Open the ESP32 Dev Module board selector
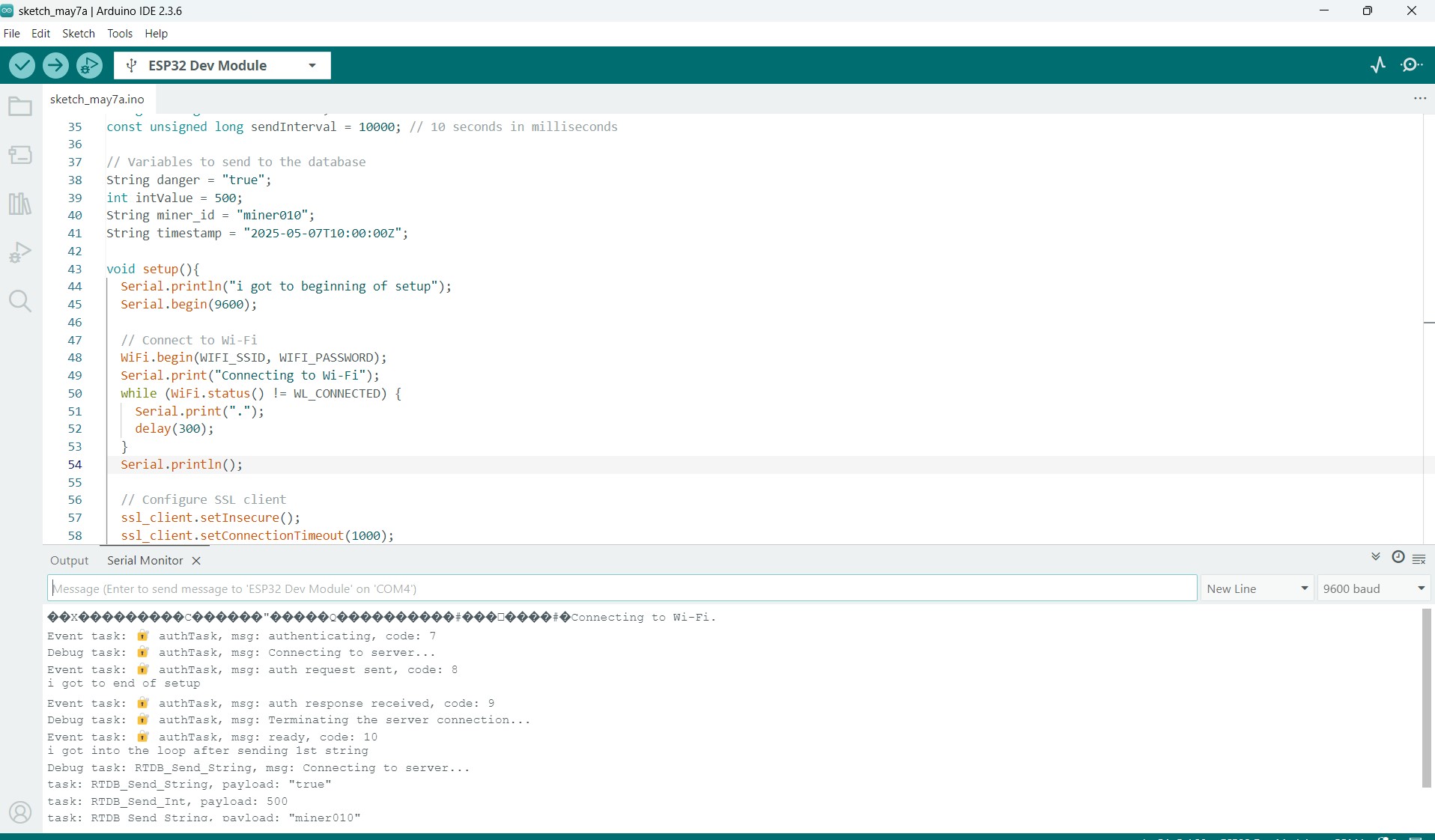 click(222, 65)
